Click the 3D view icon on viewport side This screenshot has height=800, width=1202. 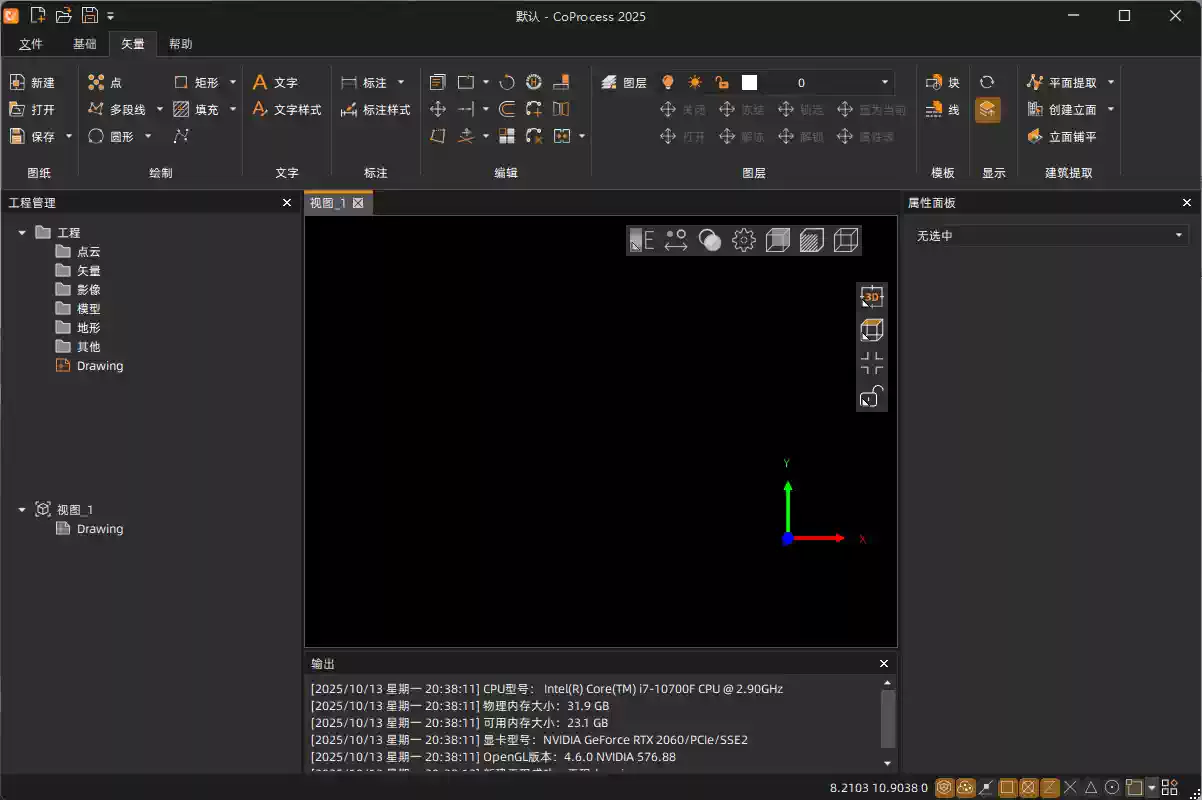pyautogui.click(x=872, y=297)
